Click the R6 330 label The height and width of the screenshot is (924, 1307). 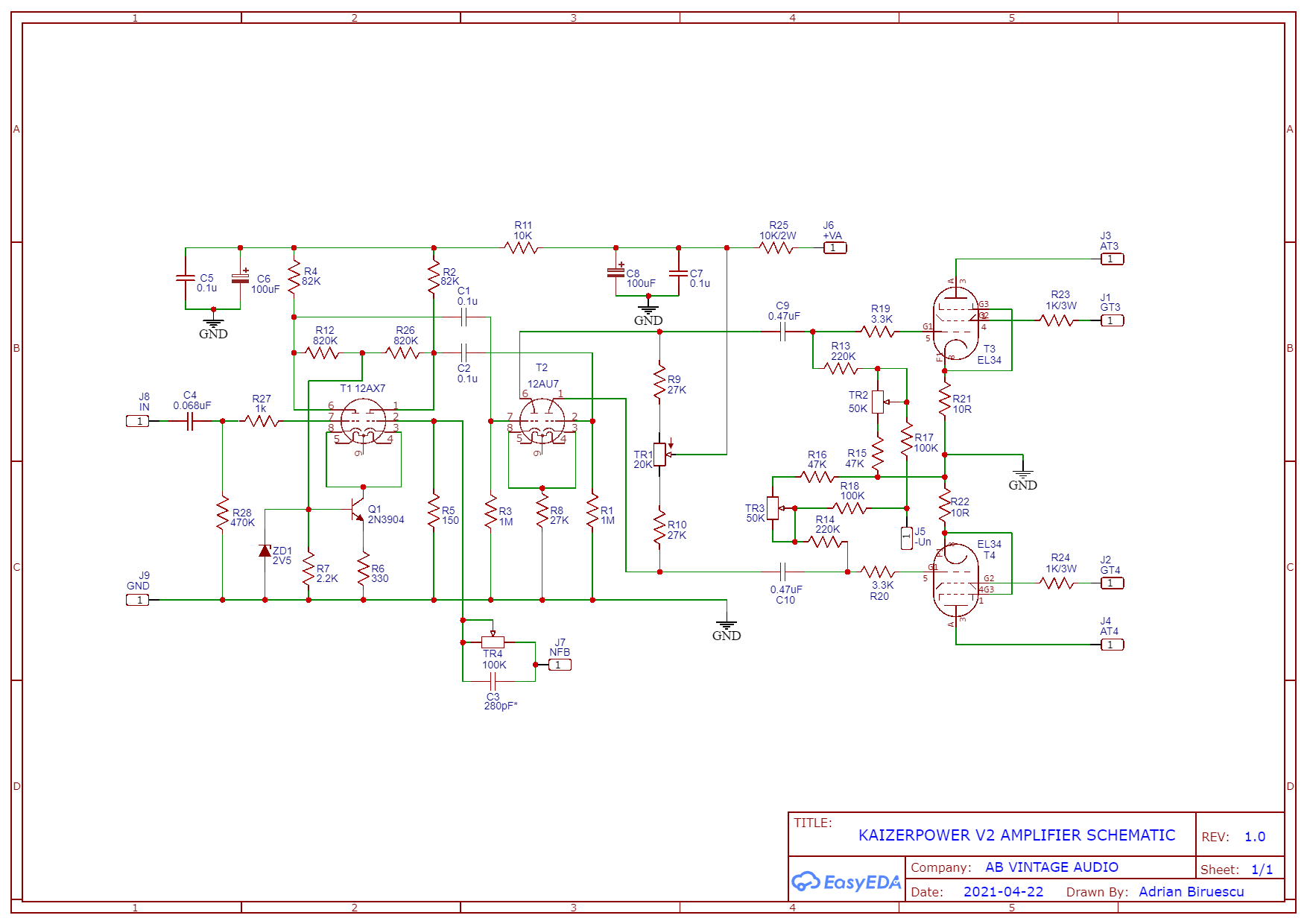(379, 573)
